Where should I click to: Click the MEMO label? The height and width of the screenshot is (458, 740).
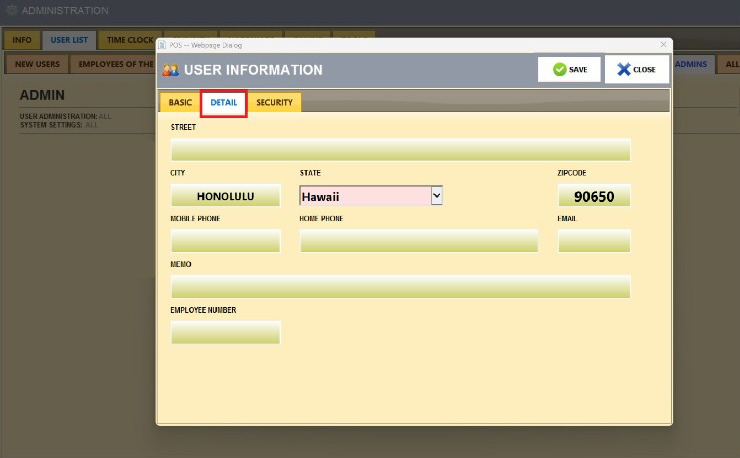[x=181, y=264]
